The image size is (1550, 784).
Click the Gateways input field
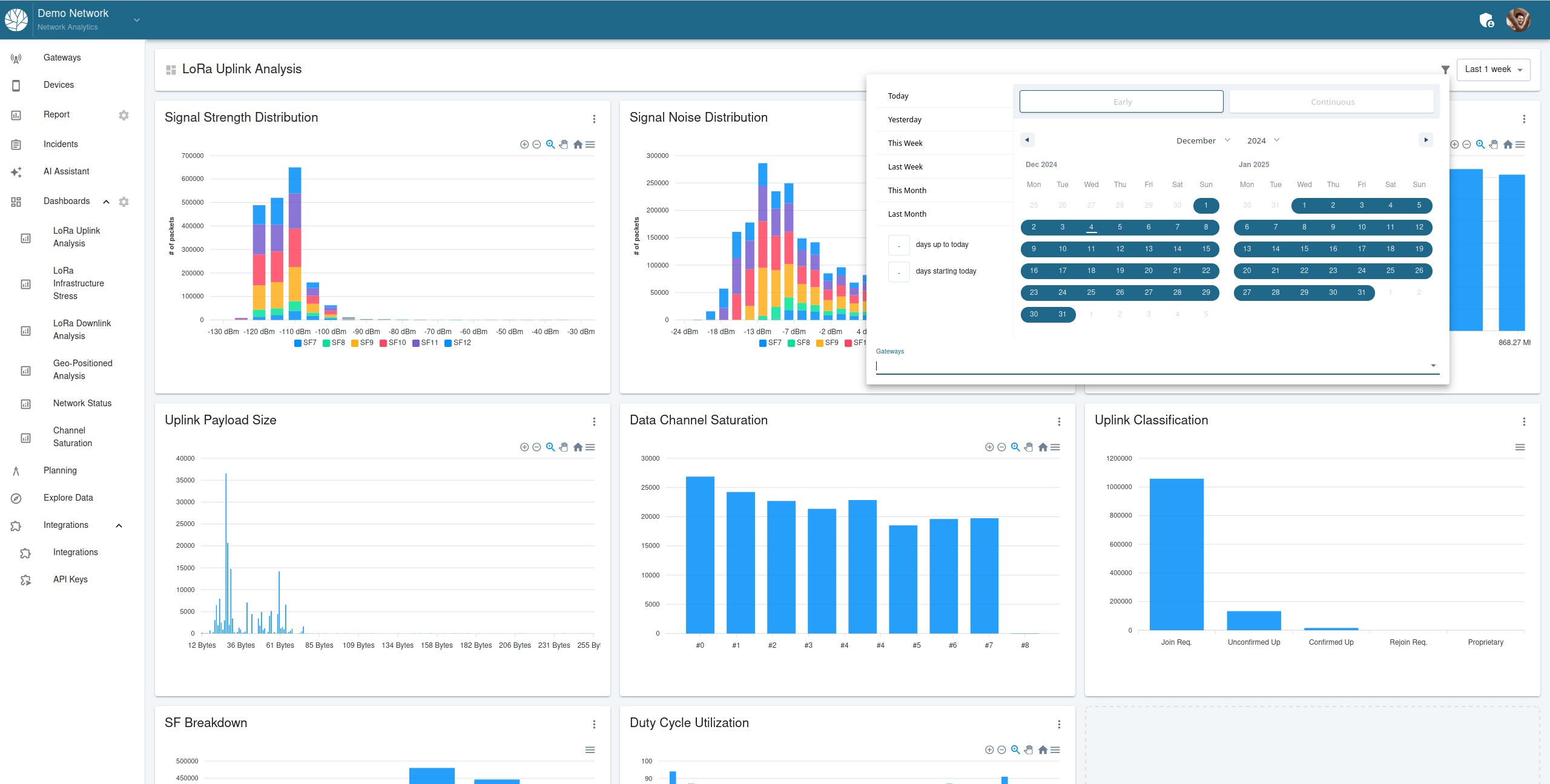point(1150,366)
